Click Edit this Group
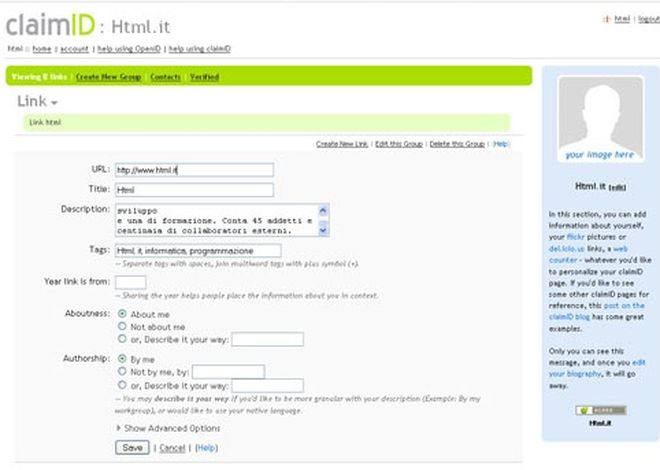Viewport: 660px width, 470px height. 399,144
